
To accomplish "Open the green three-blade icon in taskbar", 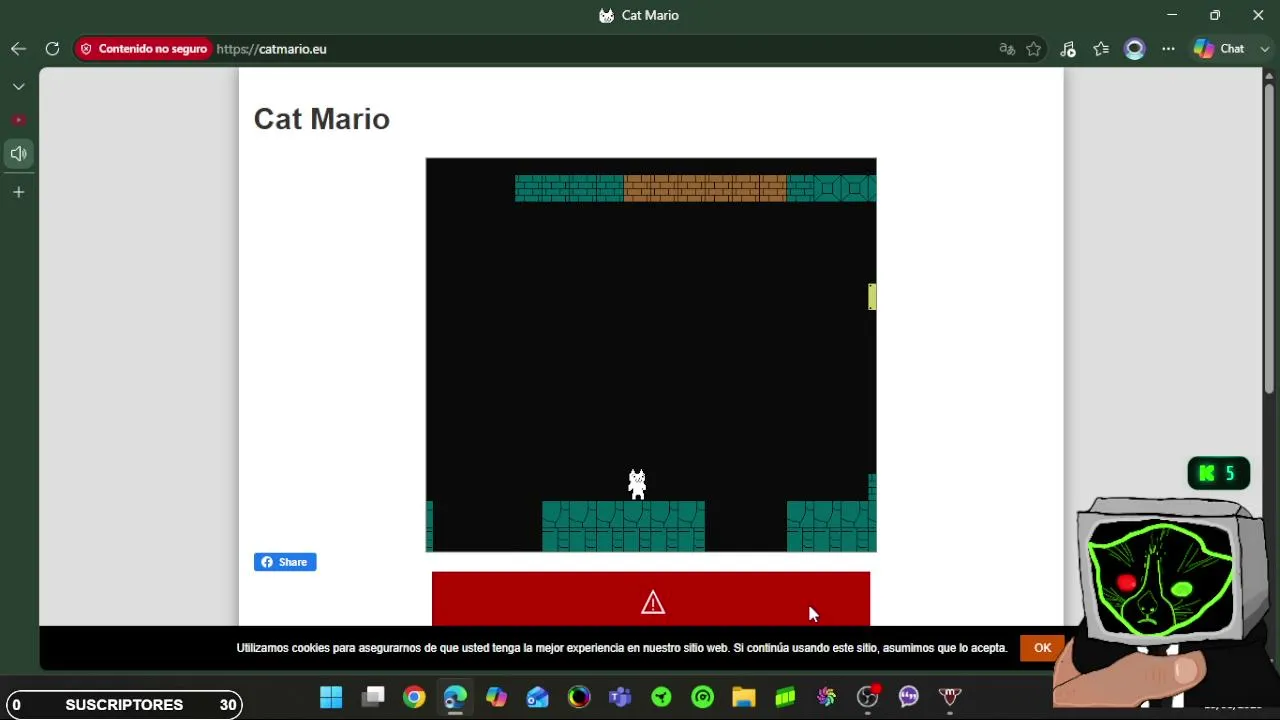I will tap(661, 697).
